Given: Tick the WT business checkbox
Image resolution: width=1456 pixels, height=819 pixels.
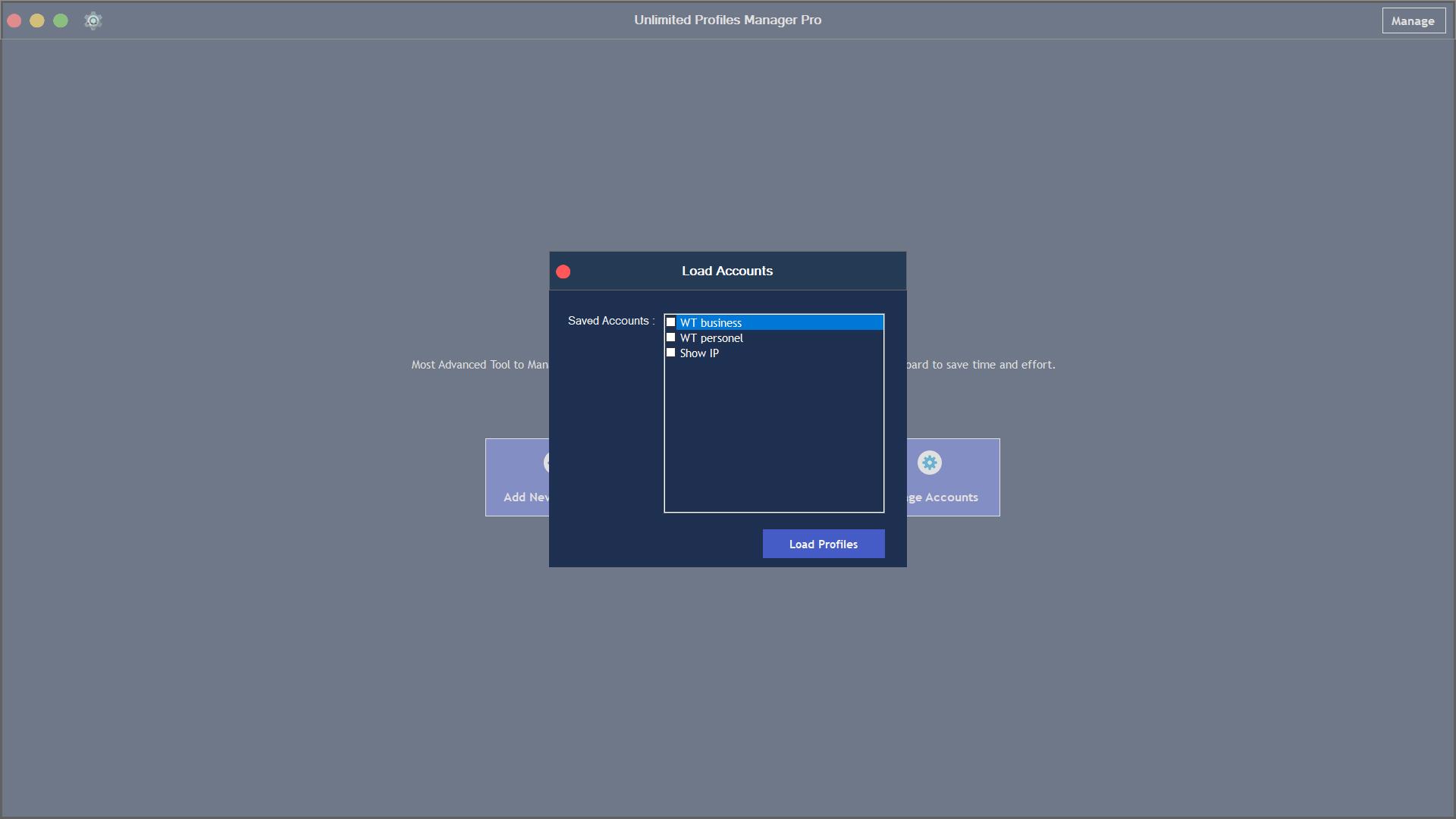Looking at the screenshot, I should (x=670, y=322).
